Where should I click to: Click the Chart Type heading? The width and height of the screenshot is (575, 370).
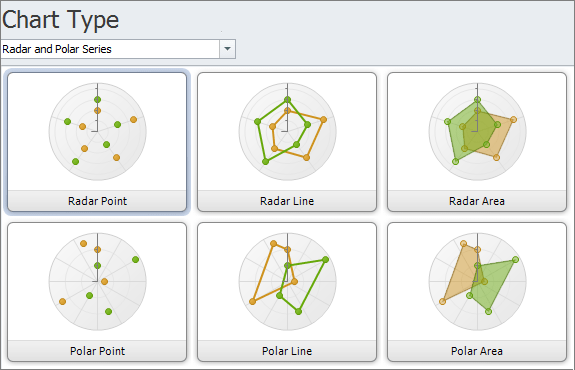[x=61, y=20]
